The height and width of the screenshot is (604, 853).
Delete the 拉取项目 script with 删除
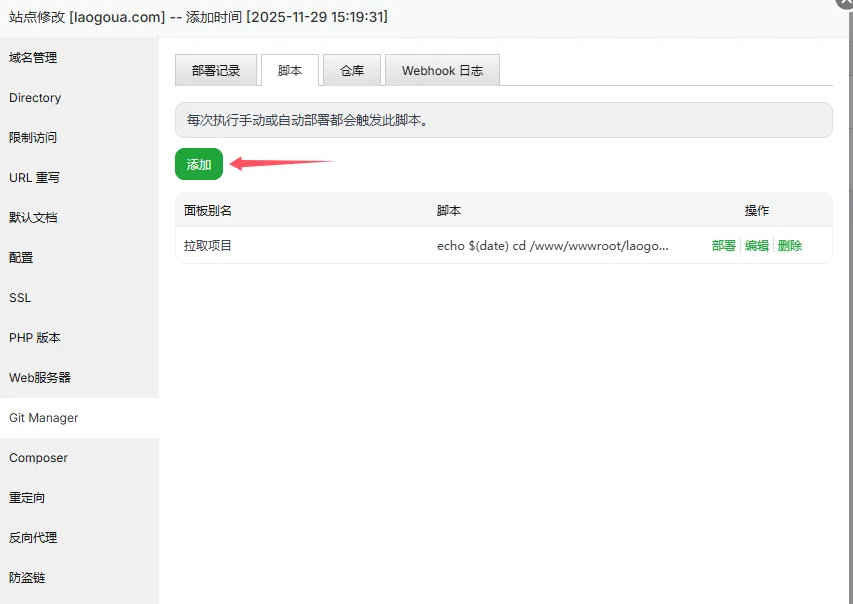pyautogui.click(x=789, y=245)
